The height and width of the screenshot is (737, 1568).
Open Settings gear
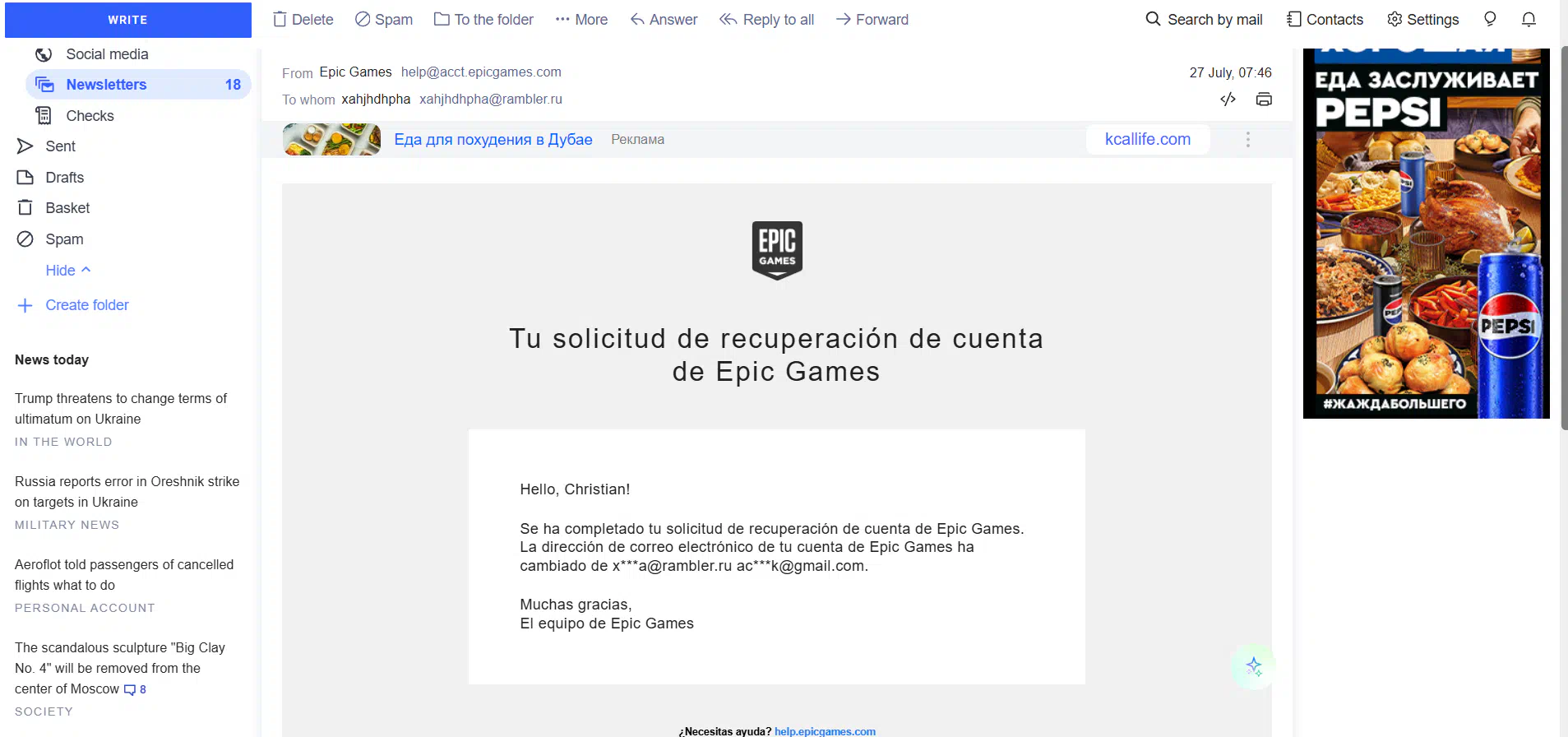pos(1423,19)
